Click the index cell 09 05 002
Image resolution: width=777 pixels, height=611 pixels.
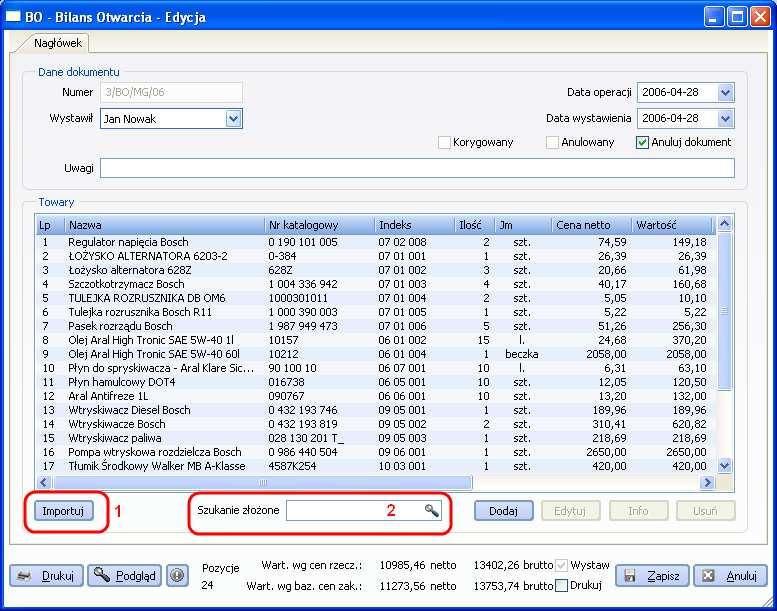coord(402,424)
